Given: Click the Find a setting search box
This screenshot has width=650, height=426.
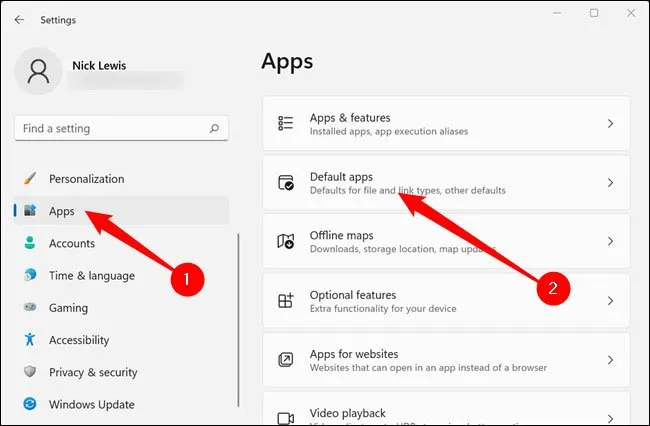Looking at the screenshot, I should pos(110,128).
